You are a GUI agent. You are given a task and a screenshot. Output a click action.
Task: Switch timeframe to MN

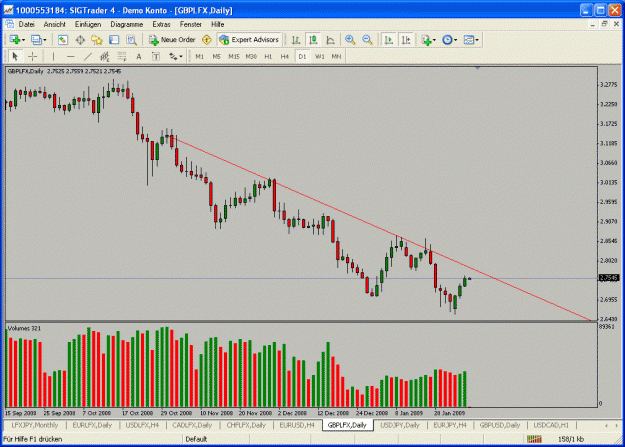[336, 56]
